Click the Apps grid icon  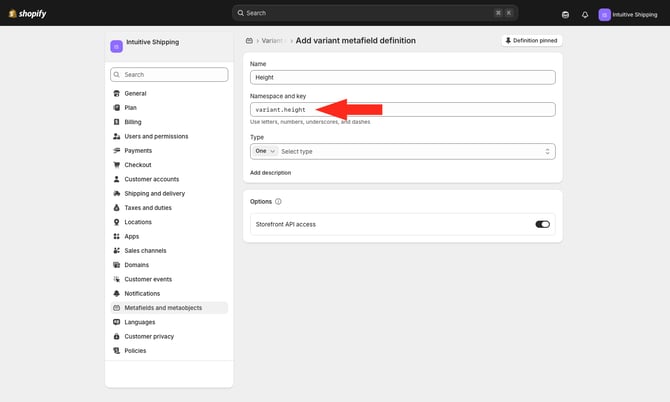tap(116, 236)
